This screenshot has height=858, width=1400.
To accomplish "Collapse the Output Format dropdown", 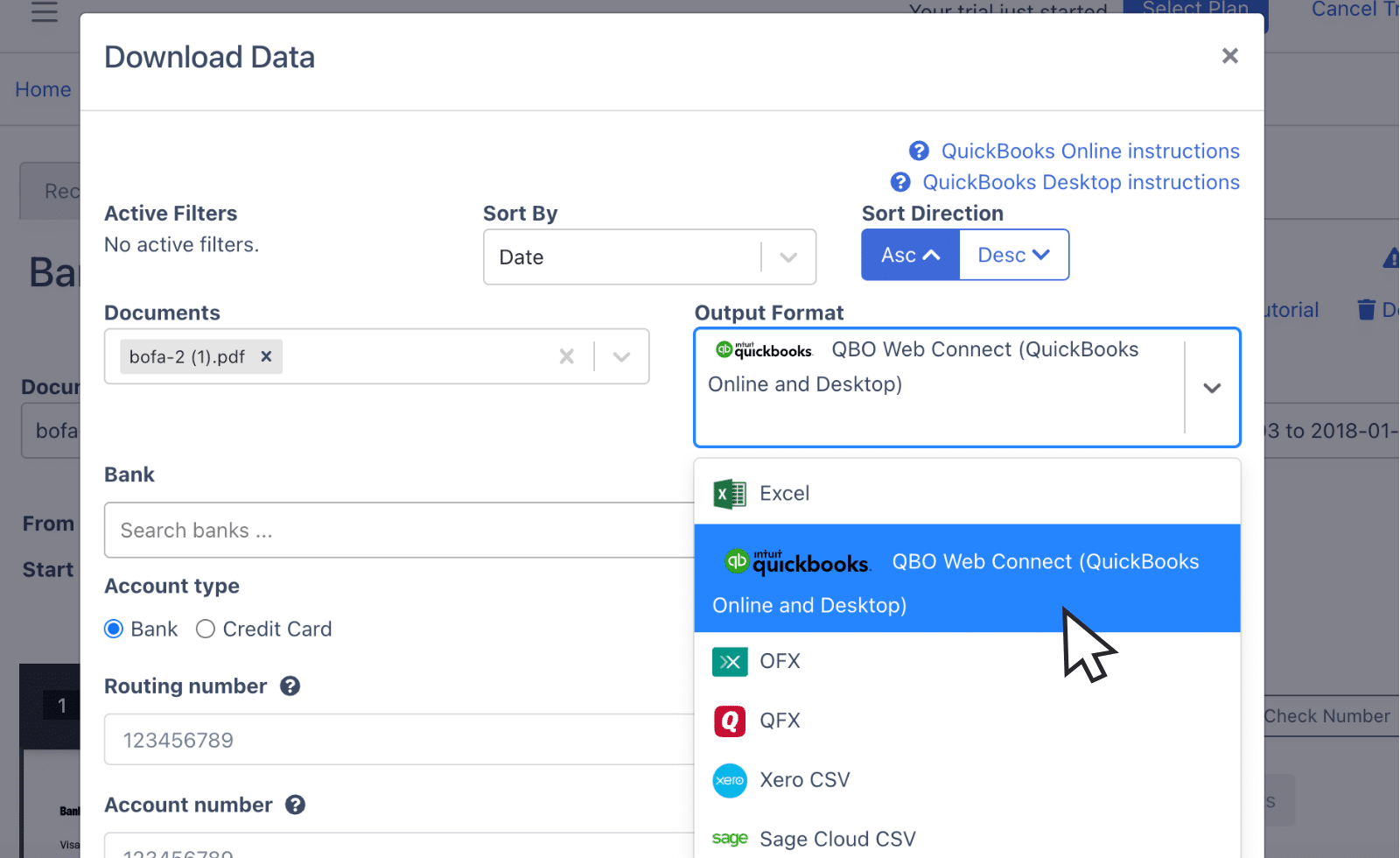I will [x=1212, y=388].
